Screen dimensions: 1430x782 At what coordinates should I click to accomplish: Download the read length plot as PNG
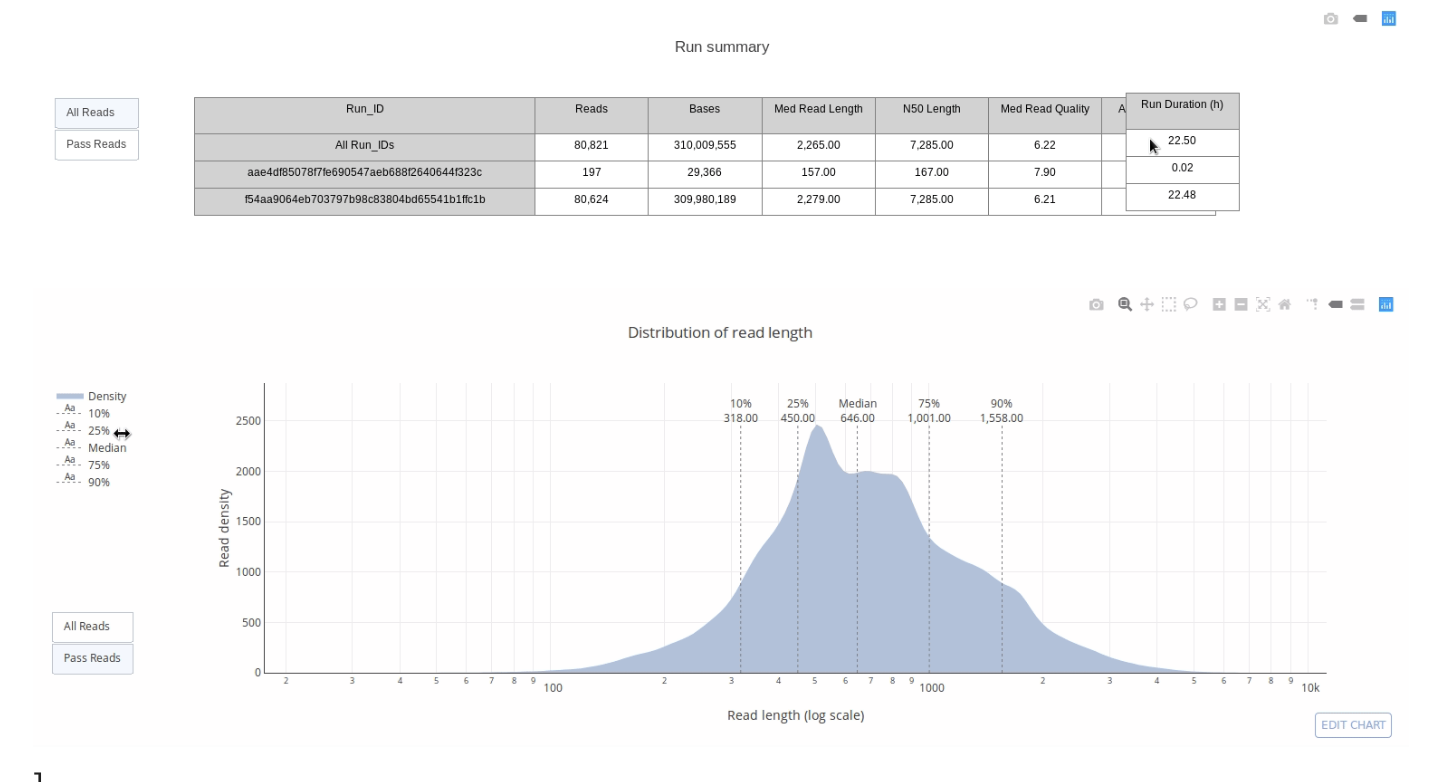pos(1096,305)
